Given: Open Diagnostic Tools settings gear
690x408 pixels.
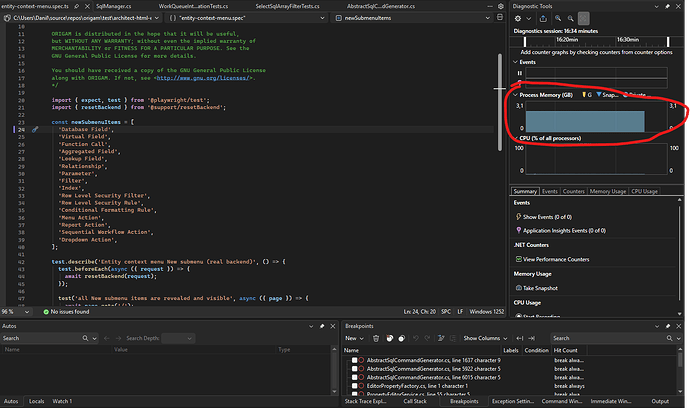Looking at the screenshot, I should pos(518,18).
